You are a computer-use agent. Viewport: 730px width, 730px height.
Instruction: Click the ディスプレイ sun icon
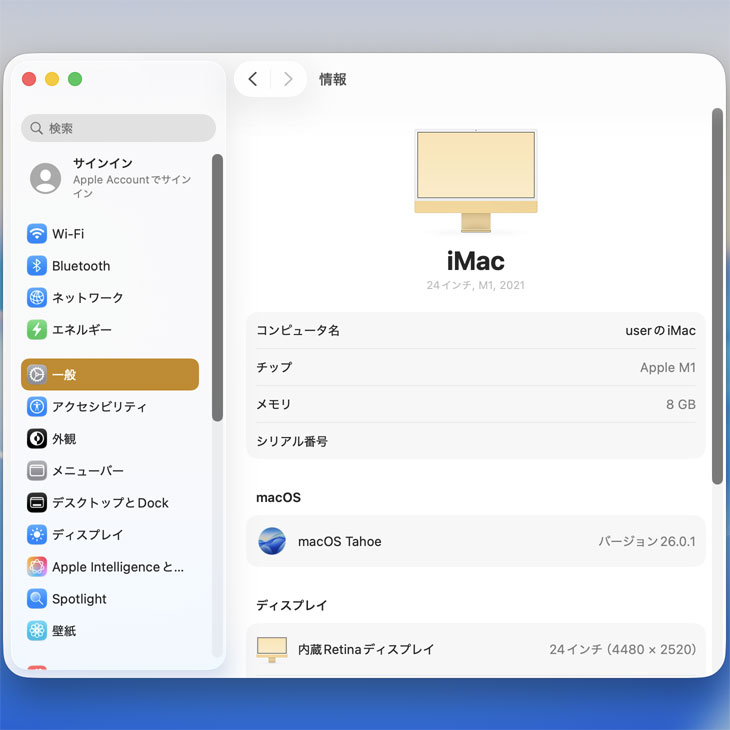37,535
